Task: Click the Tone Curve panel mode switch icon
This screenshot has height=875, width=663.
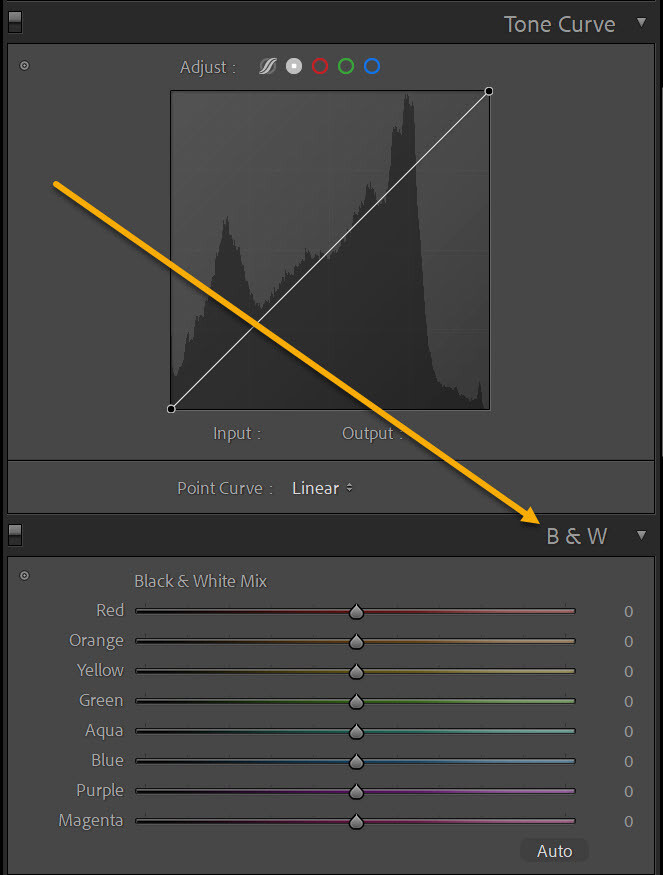Action: (14, 22)
